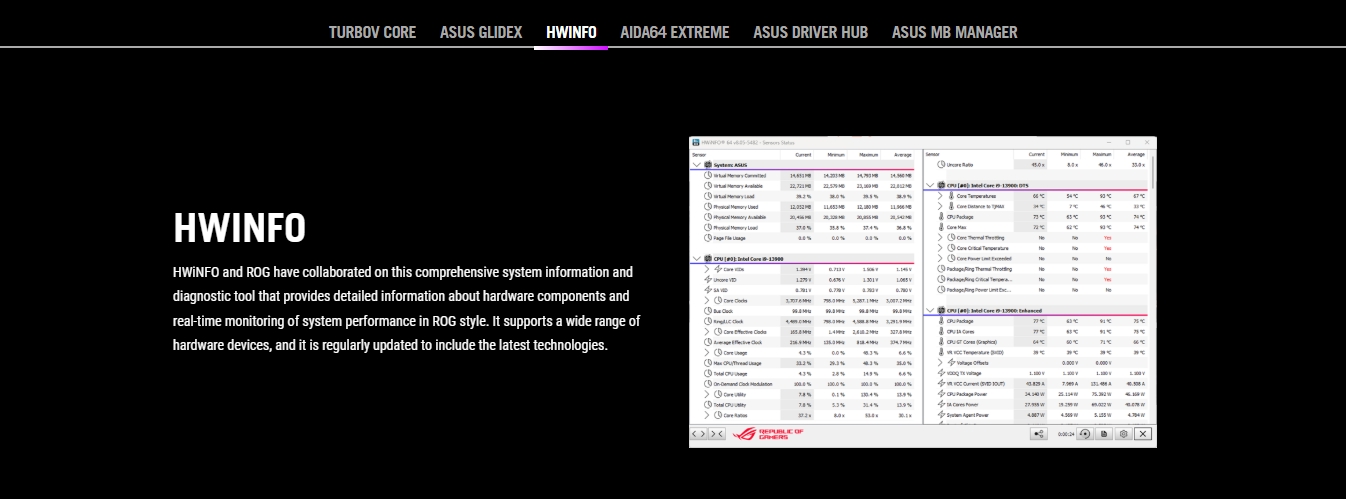Click the HWiNFO title bar app icon
Screen dimensions: 1346x499
[x=696, y=142]
